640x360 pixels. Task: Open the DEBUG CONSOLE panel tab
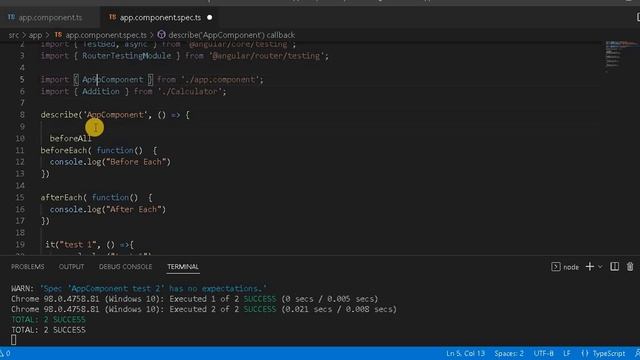coord(125,267)
